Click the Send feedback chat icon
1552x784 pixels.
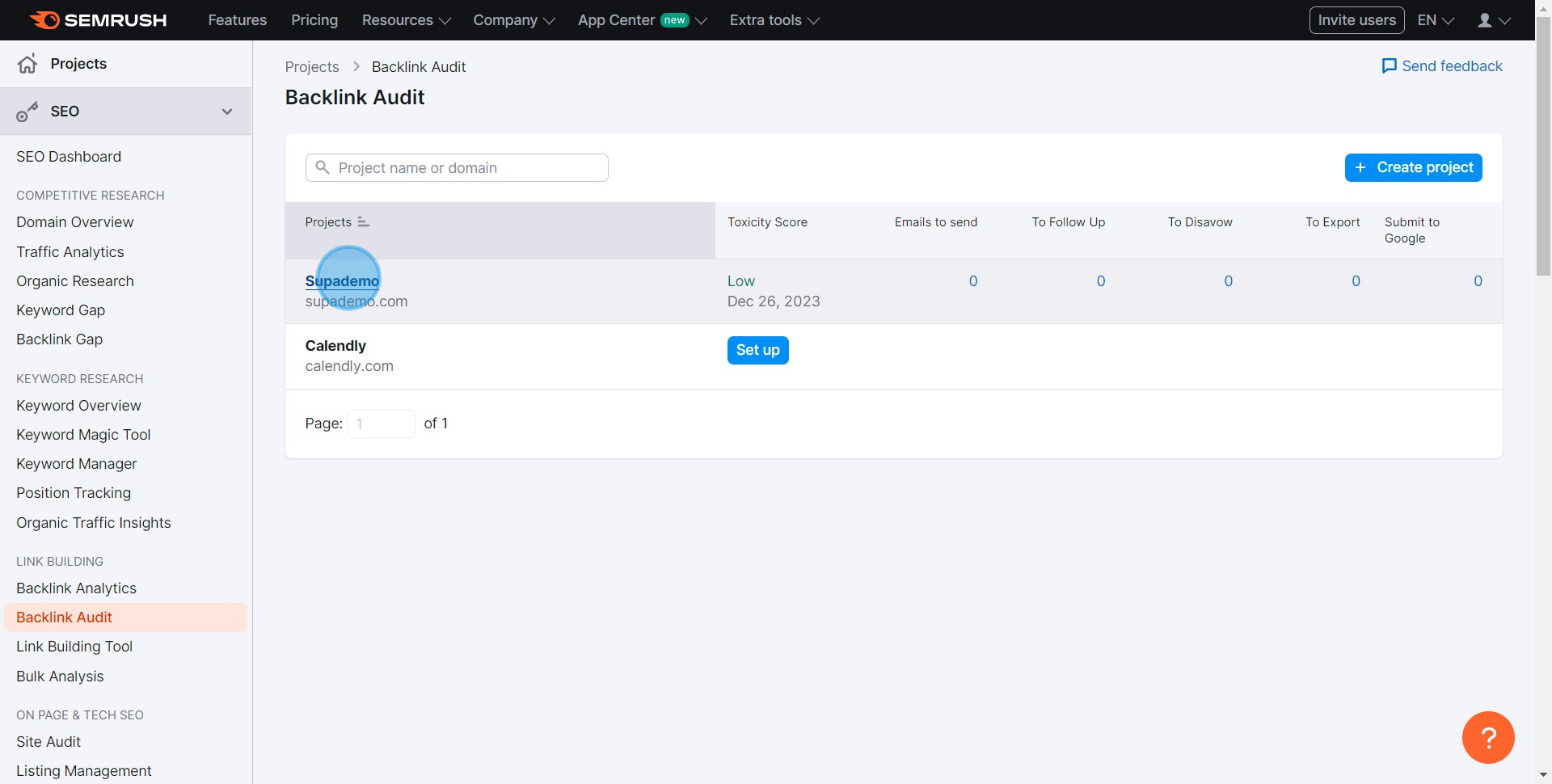1389,66
